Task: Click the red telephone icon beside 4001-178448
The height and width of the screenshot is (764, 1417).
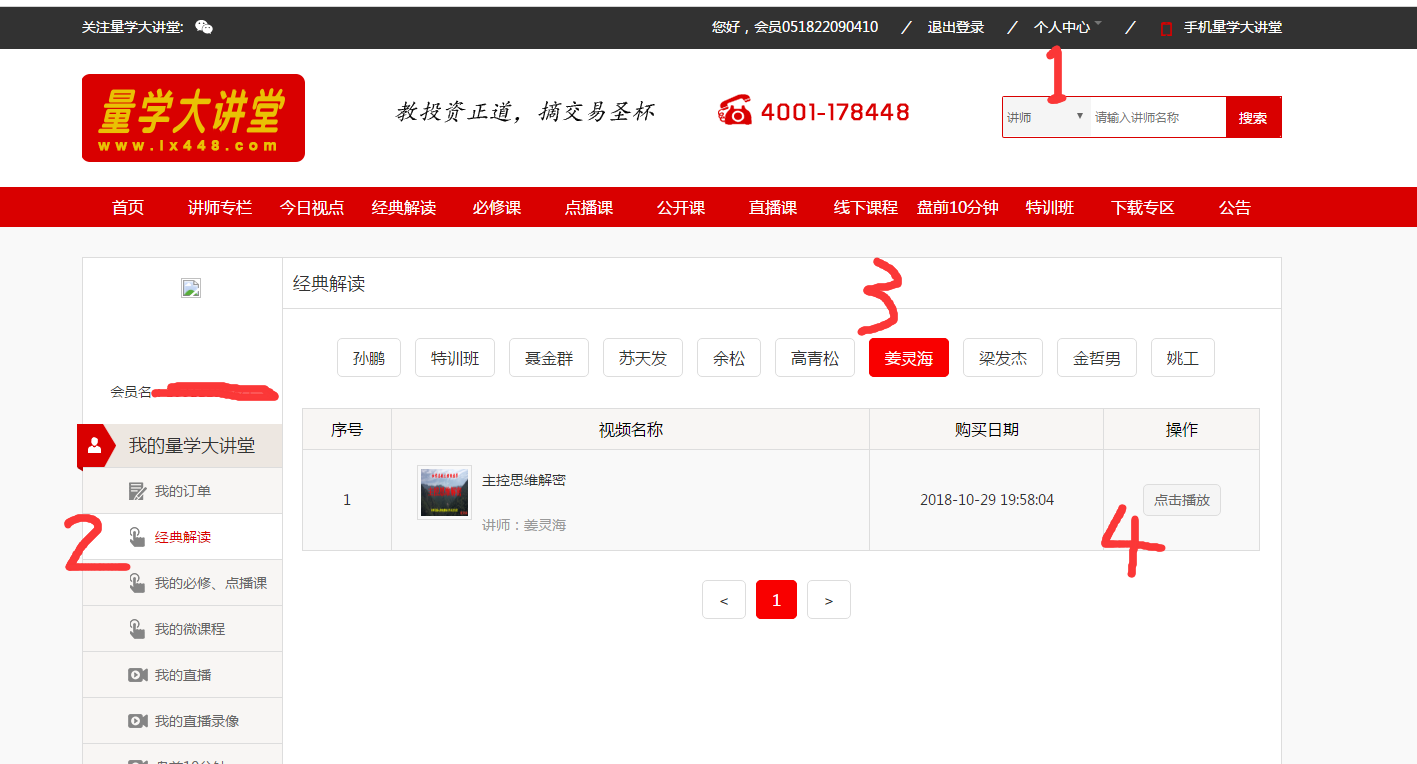Action: click(x=735, y=110)
